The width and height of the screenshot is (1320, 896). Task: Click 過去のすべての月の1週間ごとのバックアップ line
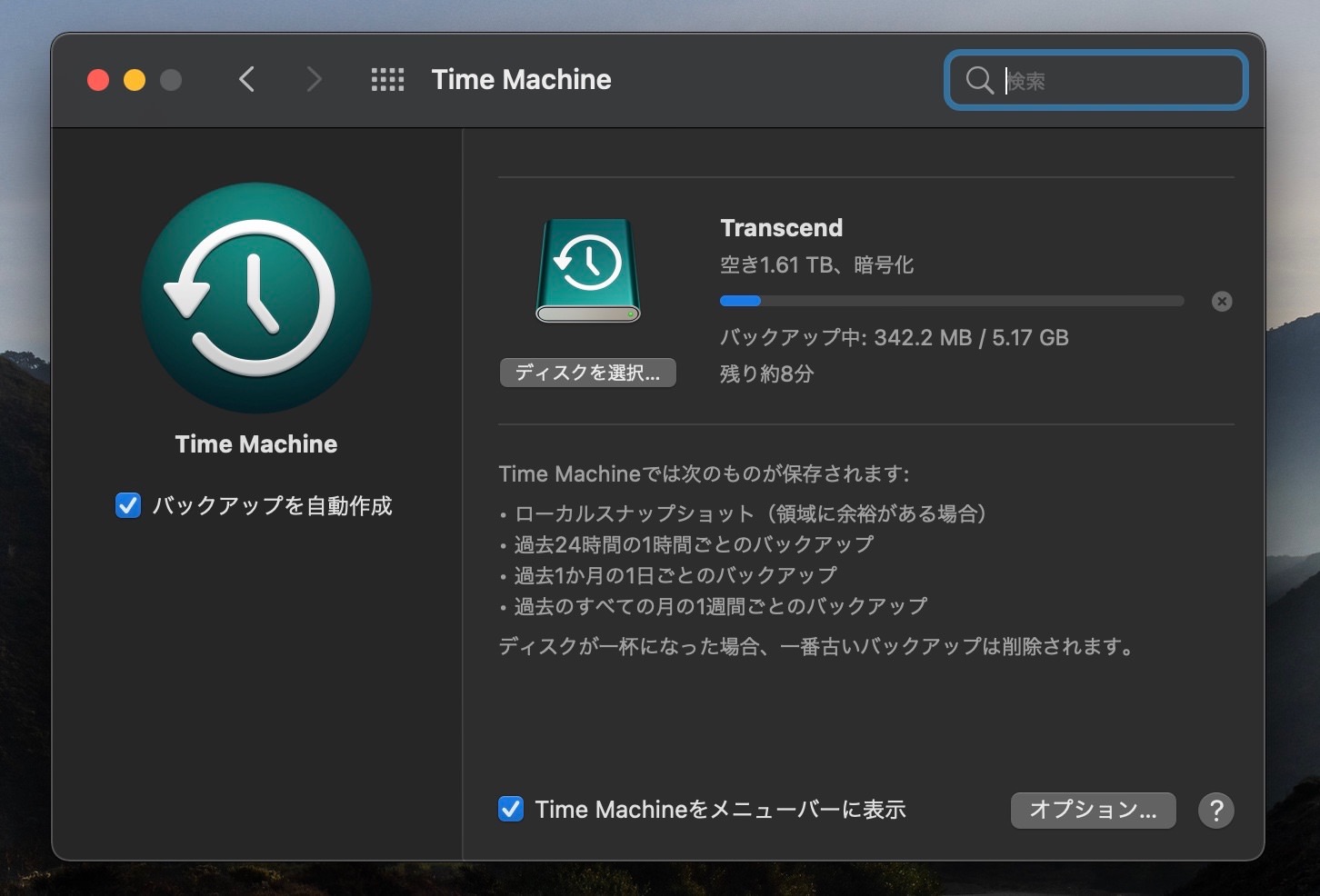click(x=715, y=606)
